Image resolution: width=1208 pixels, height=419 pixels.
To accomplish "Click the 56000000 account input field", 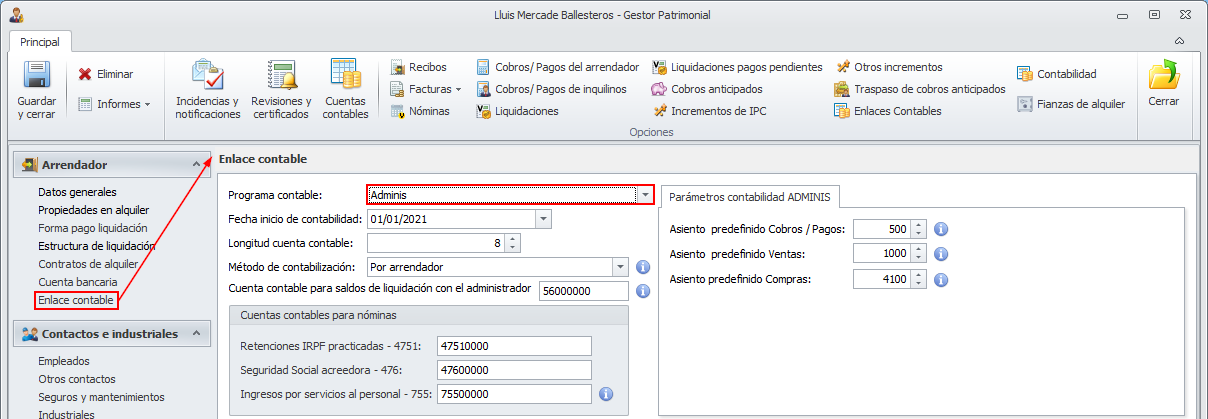I will coord(584,291).
